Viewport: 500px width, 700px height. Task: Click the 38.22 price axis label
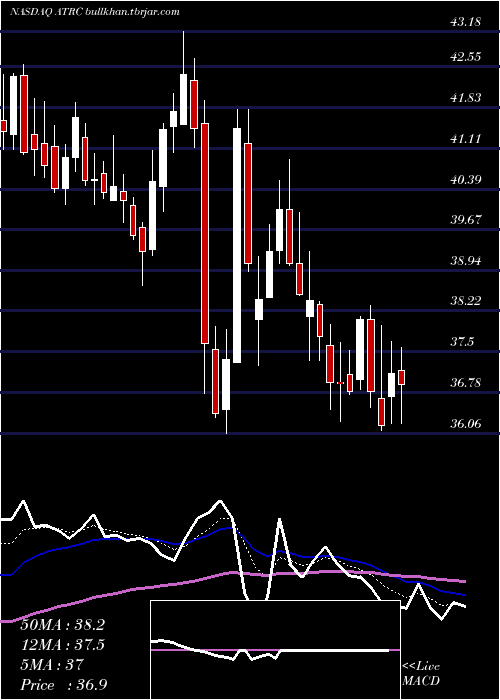coord(466,300)
